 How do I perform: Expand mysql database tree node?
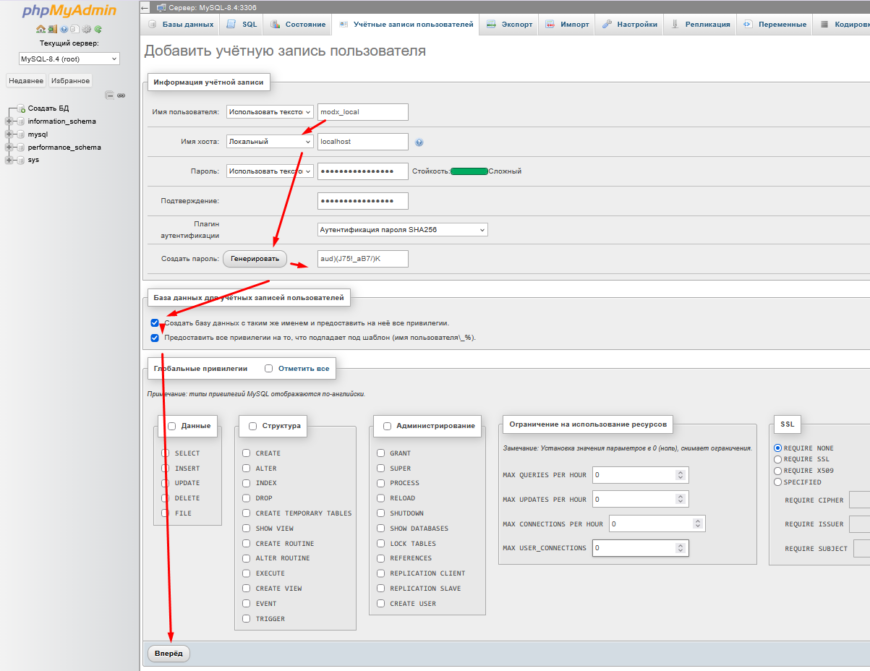(x=9, y=134)
